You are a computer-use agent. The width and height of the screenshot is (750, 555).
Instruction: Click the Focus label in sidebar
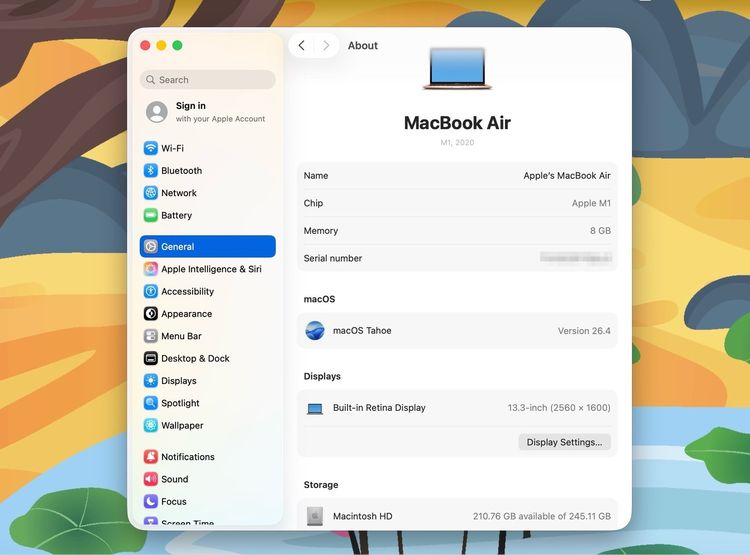point(174,501)
